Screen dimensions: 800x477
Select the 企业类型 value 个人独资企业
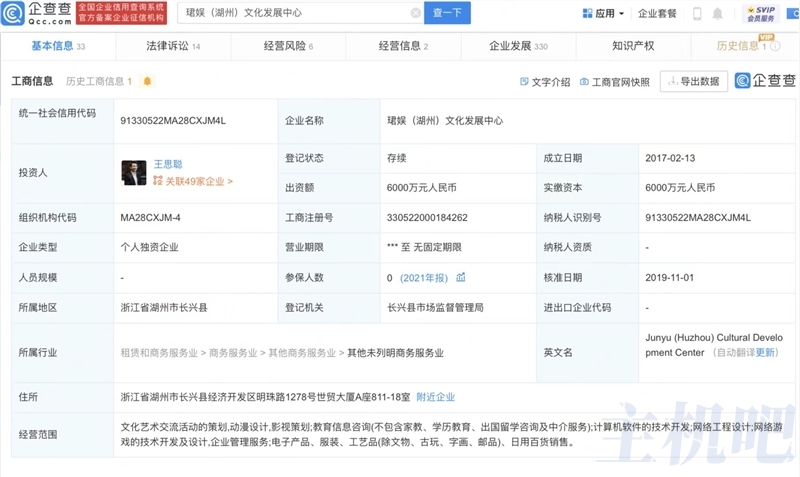tap(149, 247)
